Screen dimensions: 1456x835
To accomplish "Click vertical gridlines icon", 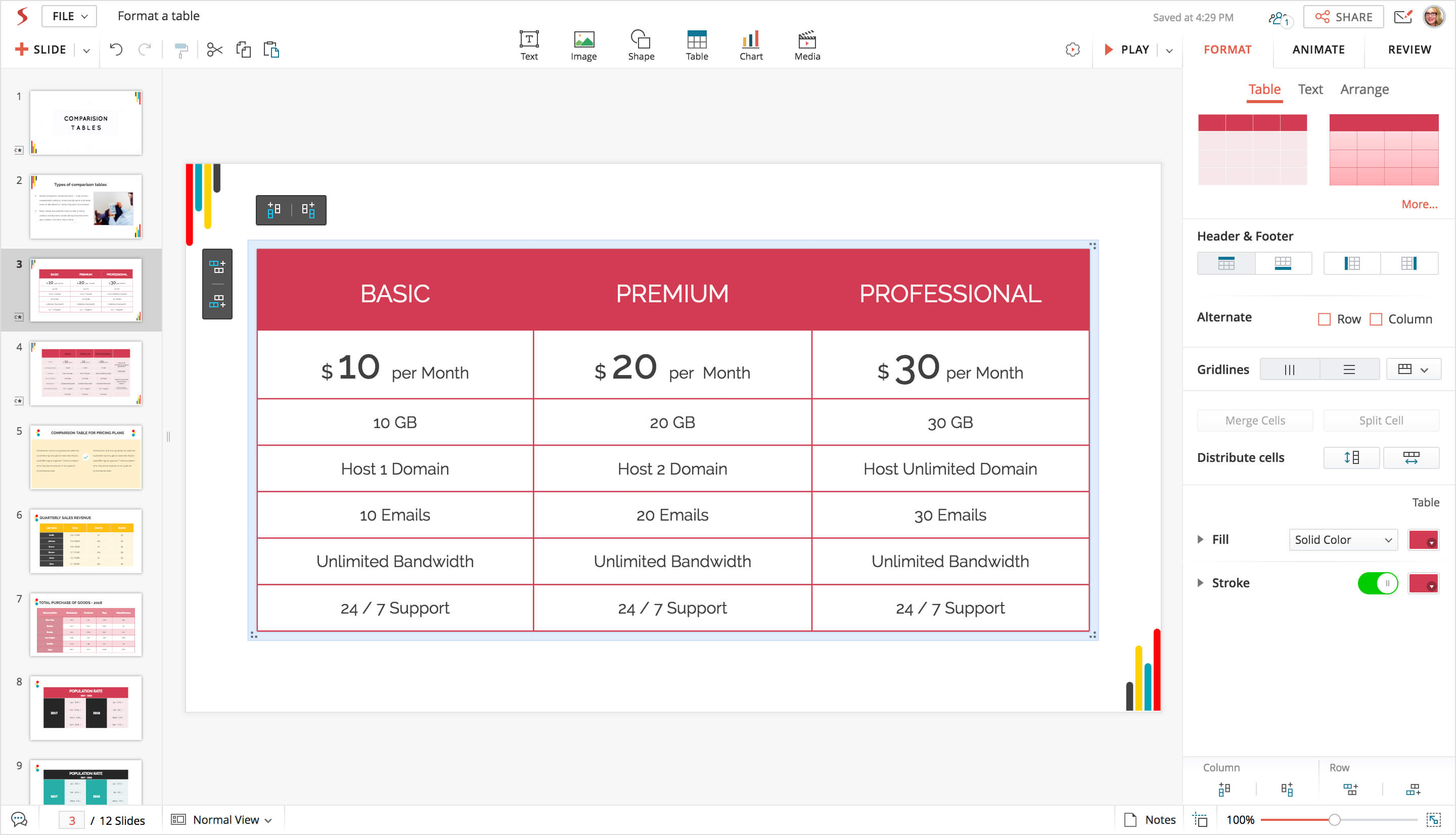I will 1289,370.
